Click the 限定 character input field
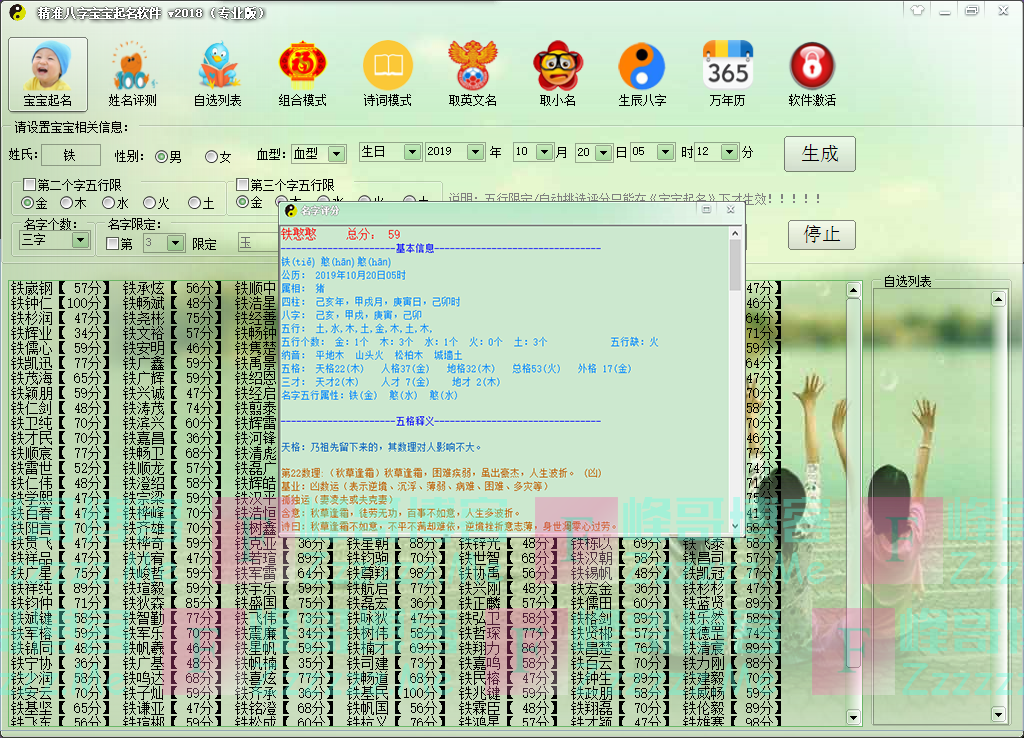 [258, 243]
